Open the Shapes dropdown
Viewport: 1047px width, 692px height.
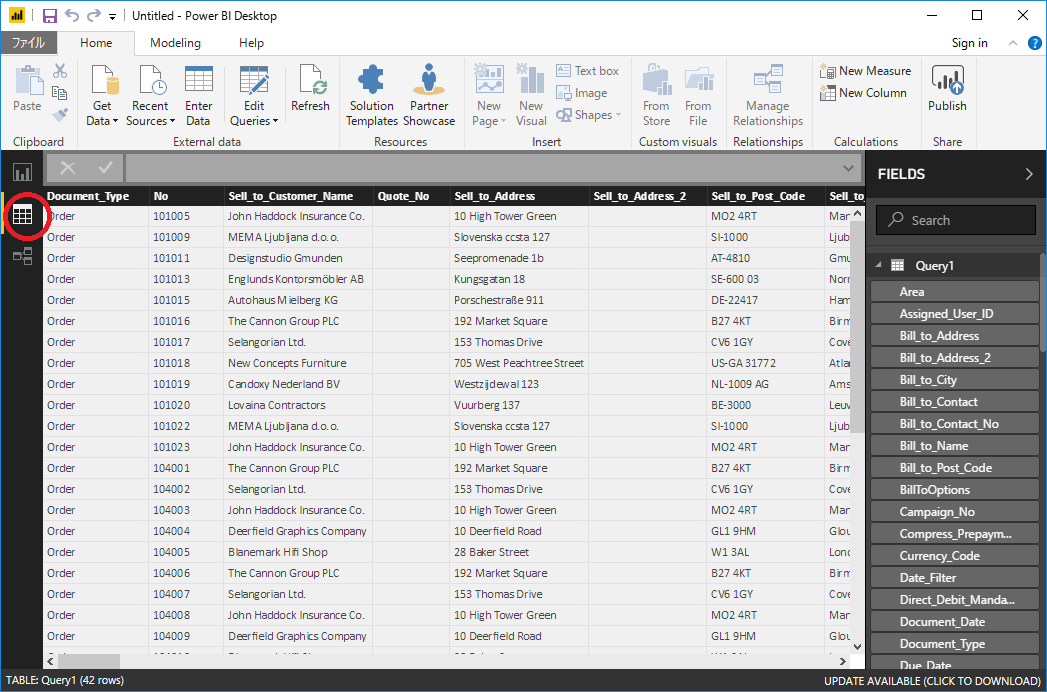589,115
